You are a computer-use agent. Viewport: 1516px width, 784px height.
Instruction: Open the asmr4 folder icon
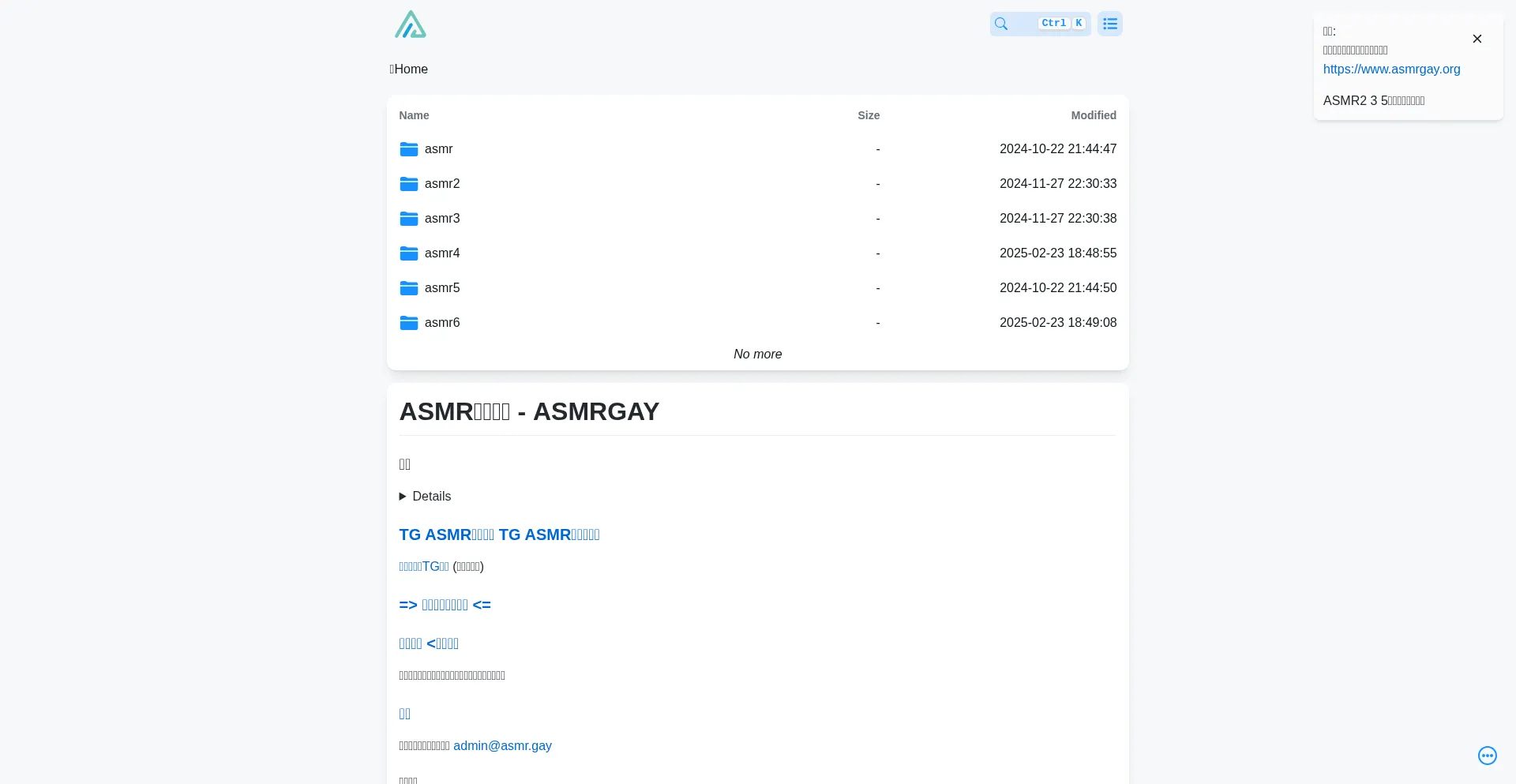[408, 253]
